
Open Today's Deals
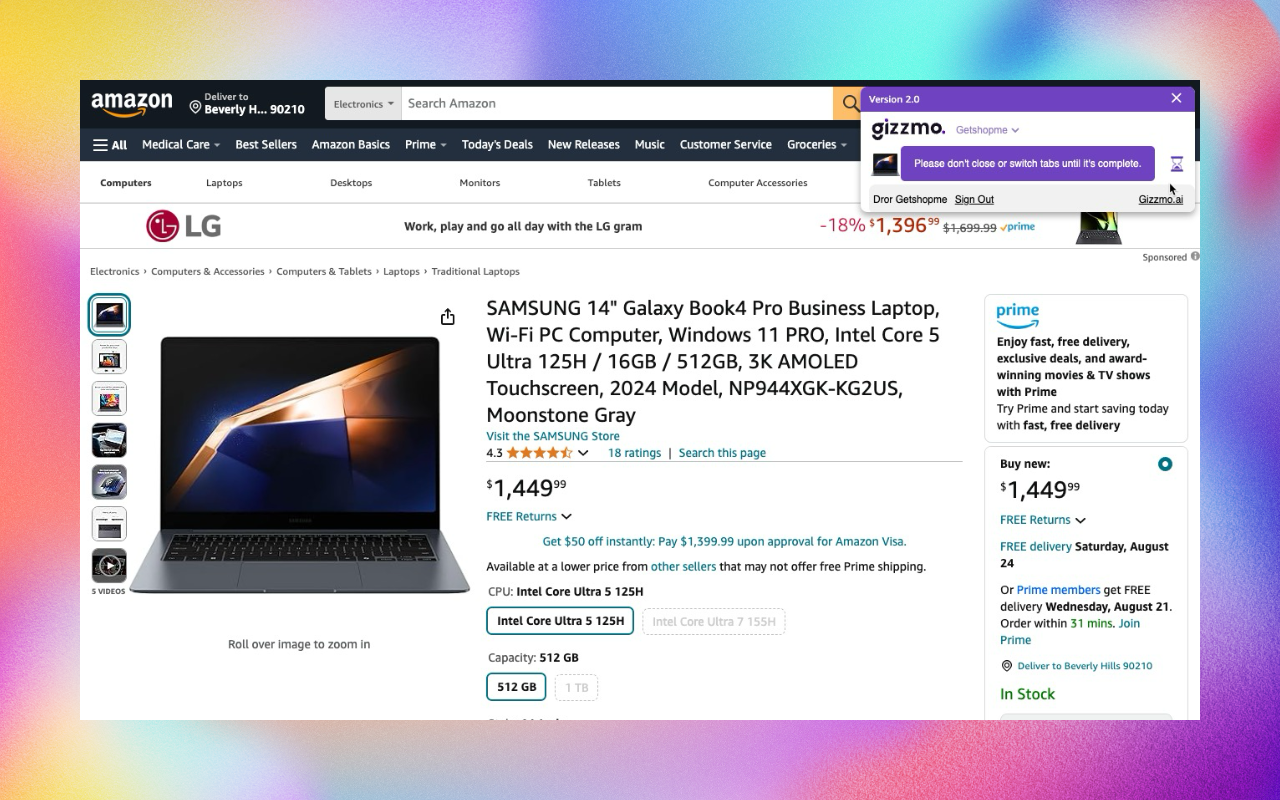(x=497, y=145)
